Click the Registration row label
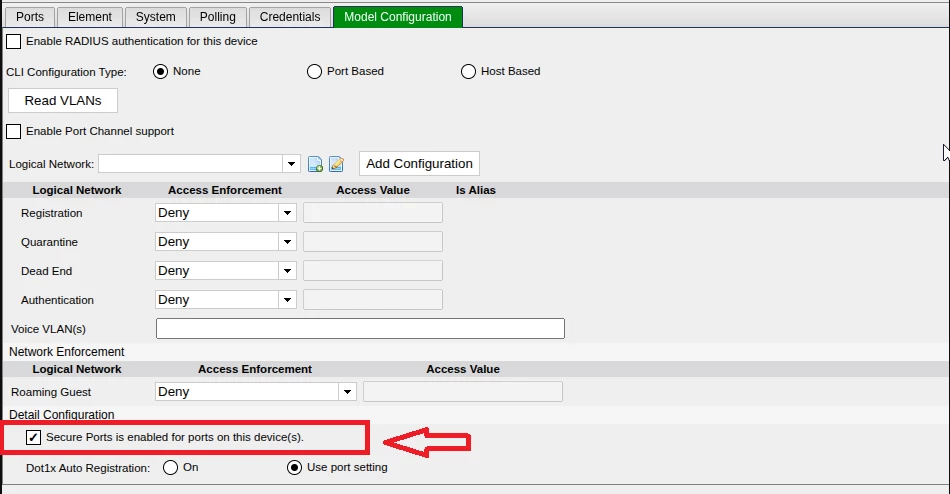The width and height of the screenshot is (950, 494). coord(51,213)
